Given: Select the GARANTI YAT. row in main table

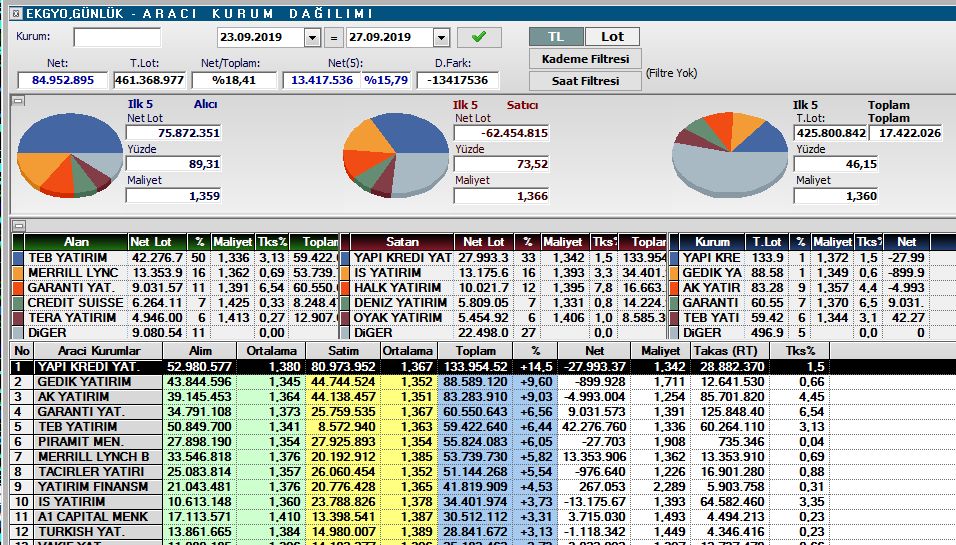Looking at the screenshot, I should (483, 411).
